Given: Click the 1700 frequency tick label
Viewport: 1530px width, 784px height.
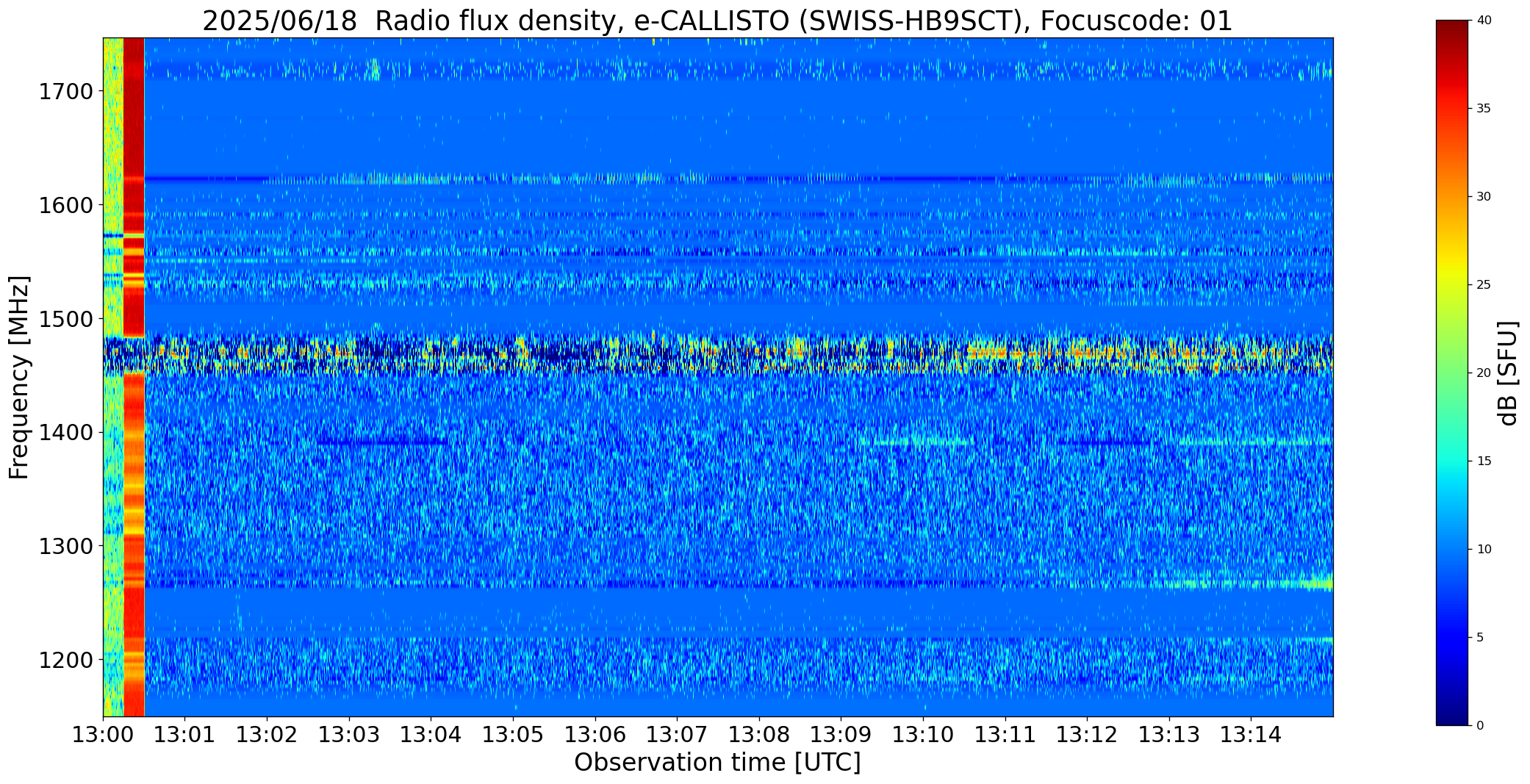Looking at the screenshot, I should coord(66,92).
